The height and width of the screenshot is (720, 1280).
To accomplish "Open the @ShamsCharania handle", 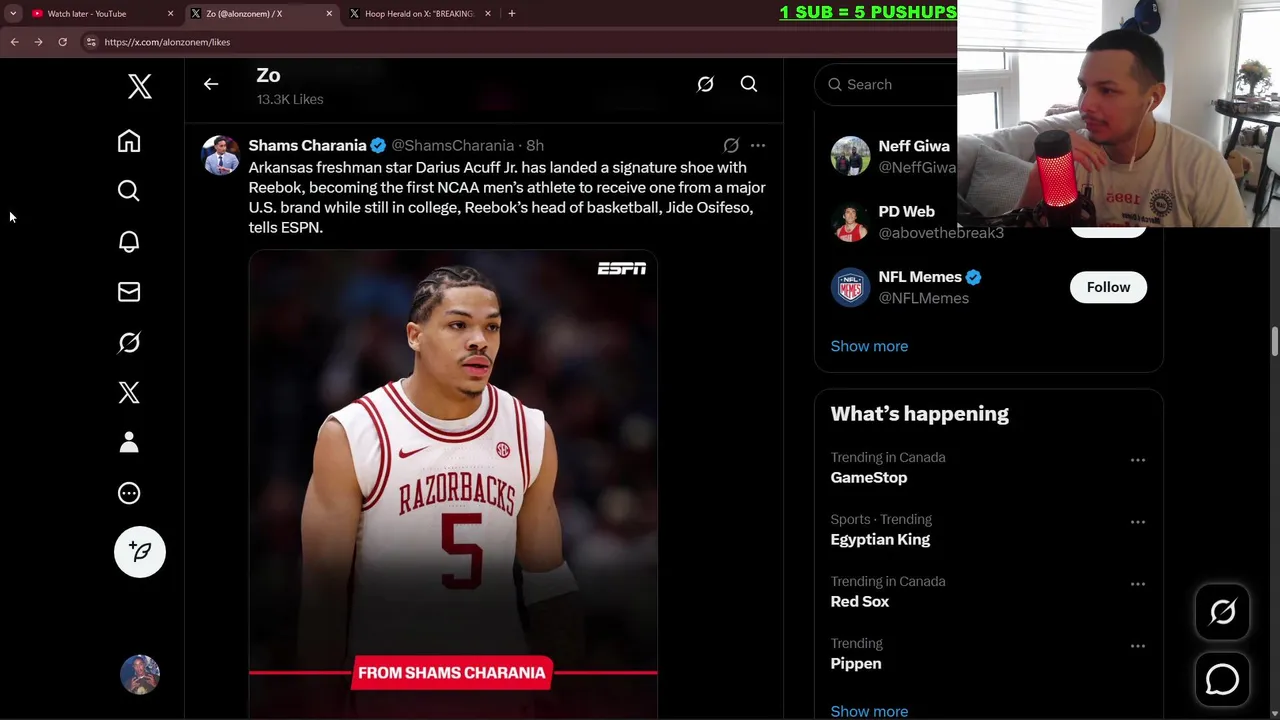I will [452, 145].
